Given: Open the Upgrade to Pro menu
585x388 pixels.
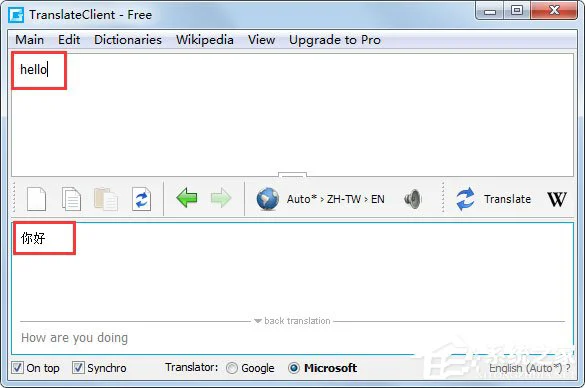Looking at the screenshot, I should [335, 40].
